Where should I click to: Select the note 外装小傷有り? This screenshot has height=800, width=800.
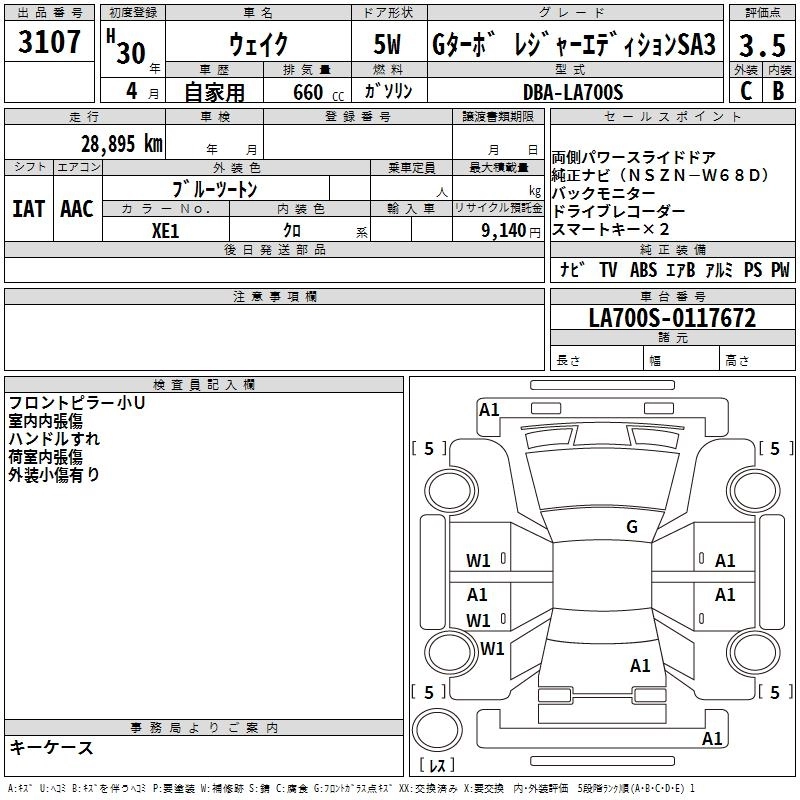54,474
